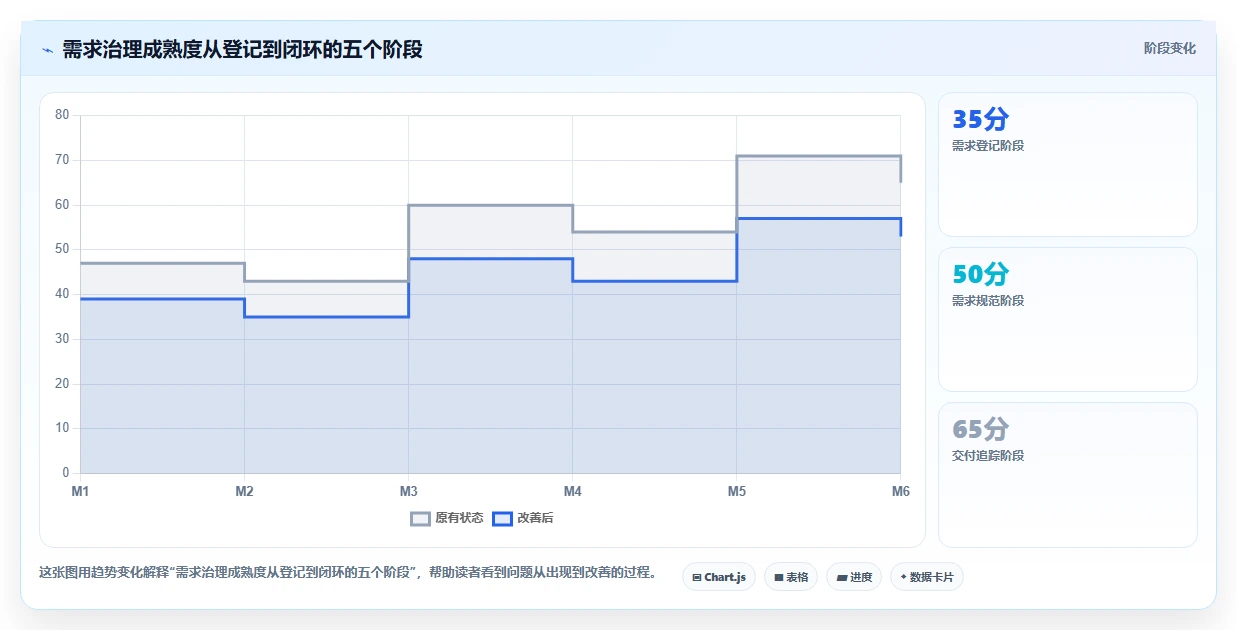Click the 需求规范阶段 label
1237x630 pixels.
988,301
